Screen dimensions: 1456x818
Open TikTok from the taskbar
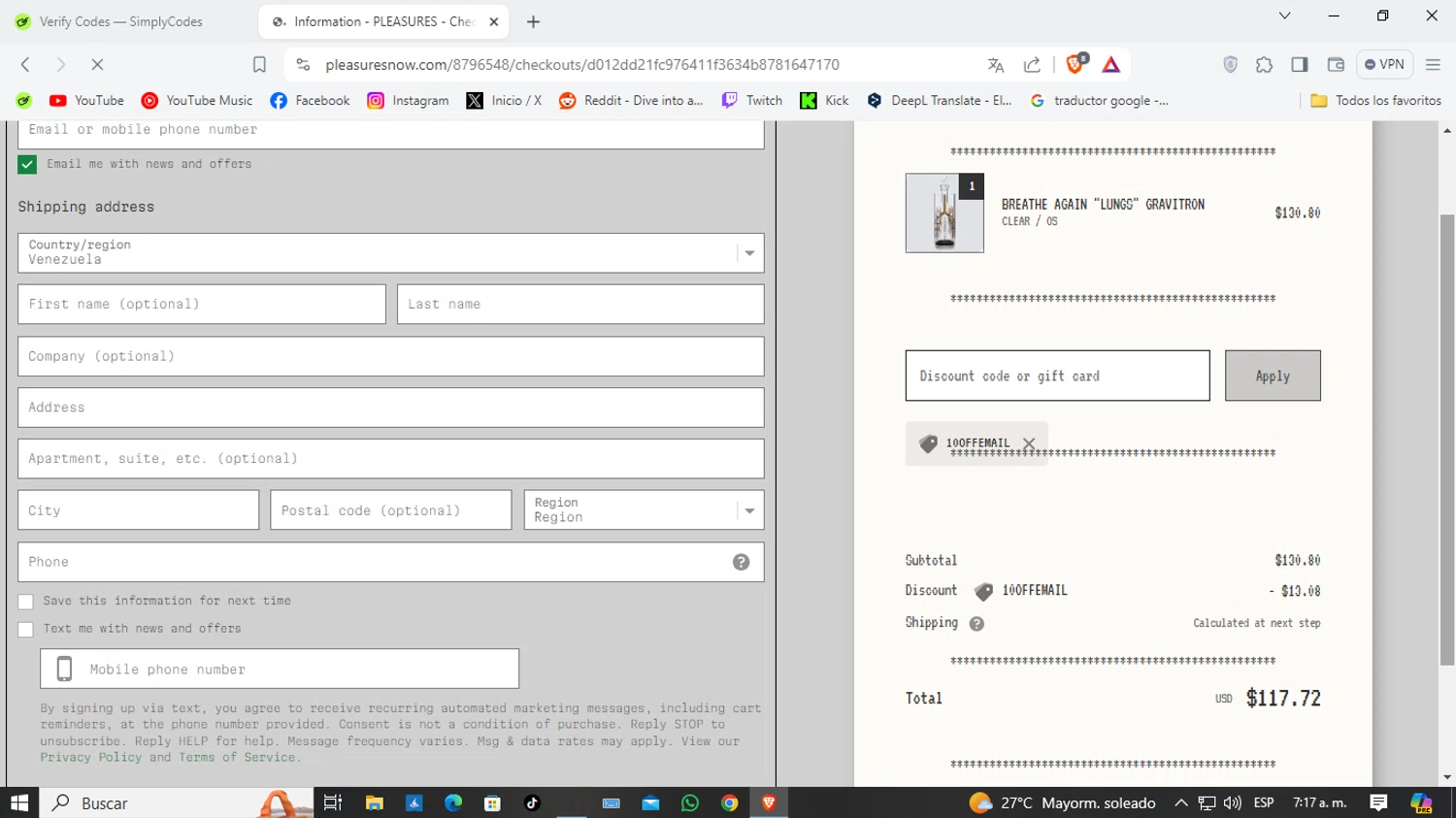click(532, 802)
